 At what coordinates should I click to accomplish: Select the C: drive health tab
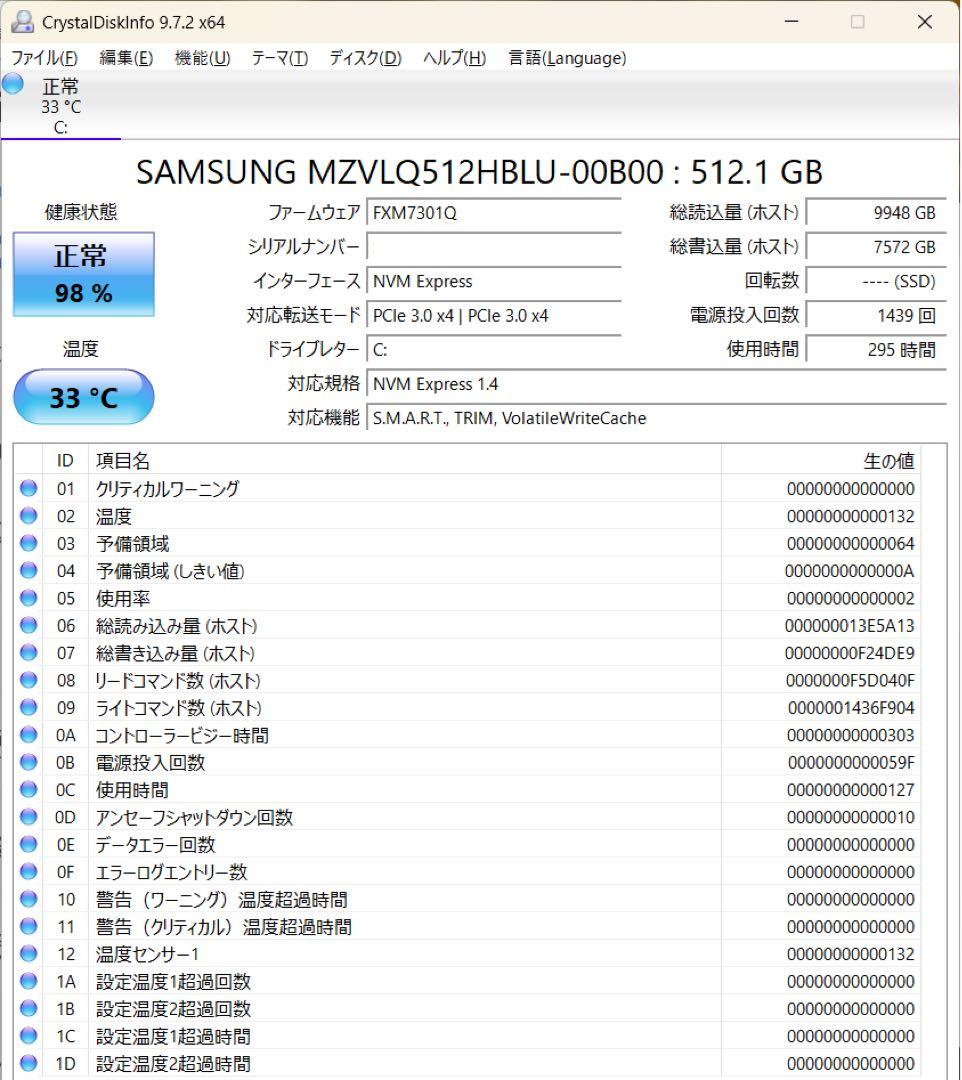tap(62, 105)
